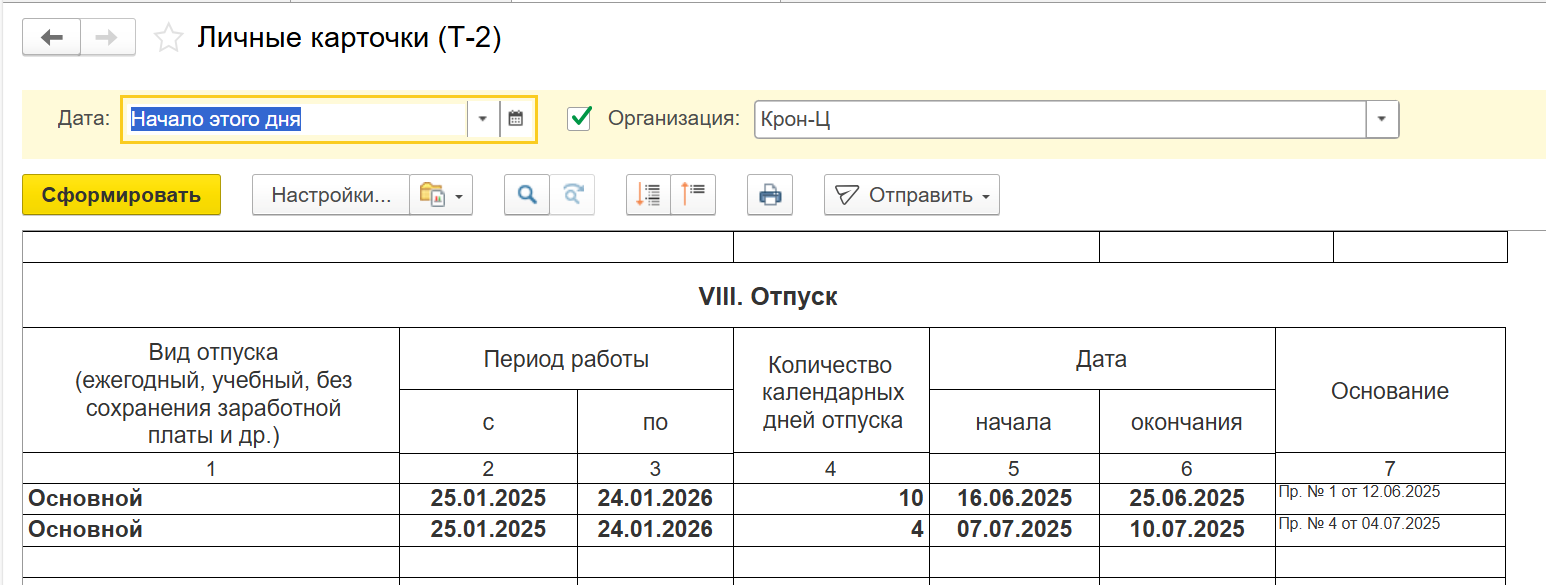This screenshot has width=1546, height=585.
Task: Select the Пр. № 4 от 04.07.2025 cell
Action: click(x=1390, y=529)
